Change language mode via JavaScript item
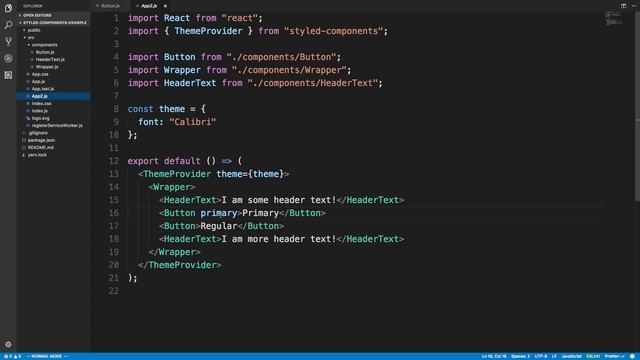The image size is (640, 360). tap(571, 356)
